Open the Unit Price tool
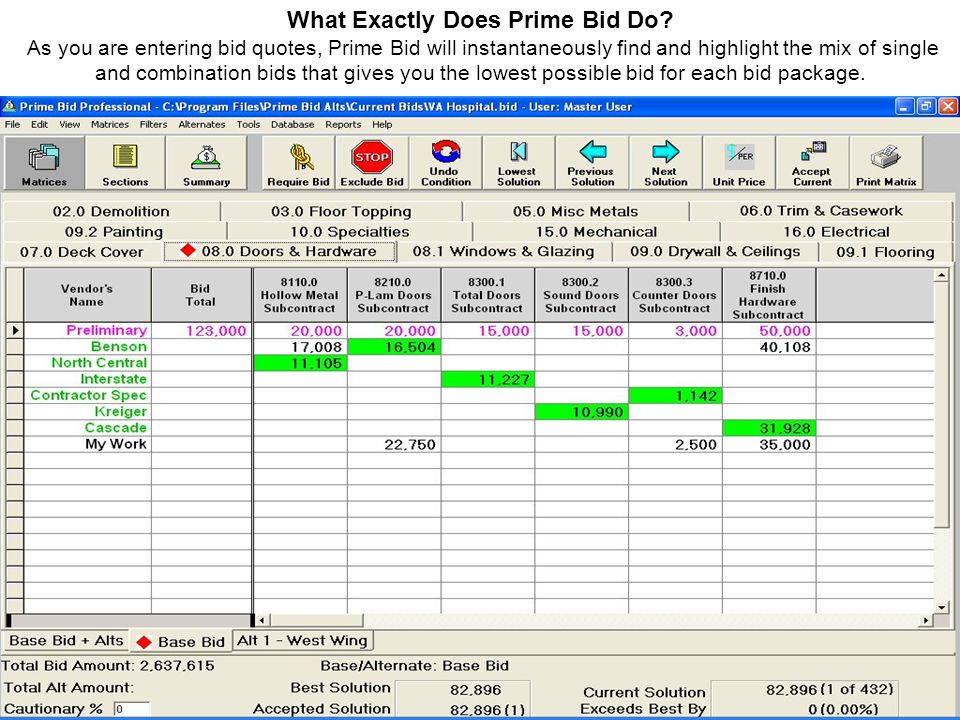Viewport: 960px width, 720px height. tap(739, 163)
